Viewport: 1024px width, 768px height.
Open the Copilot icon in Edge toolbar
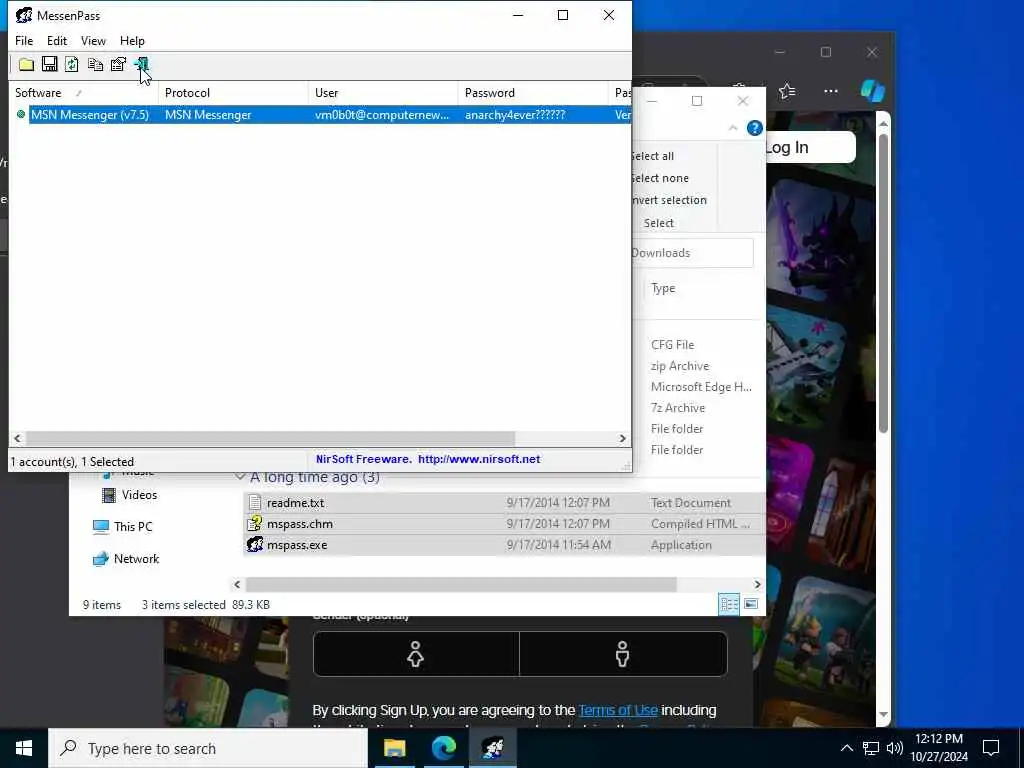tap(872, 91)
